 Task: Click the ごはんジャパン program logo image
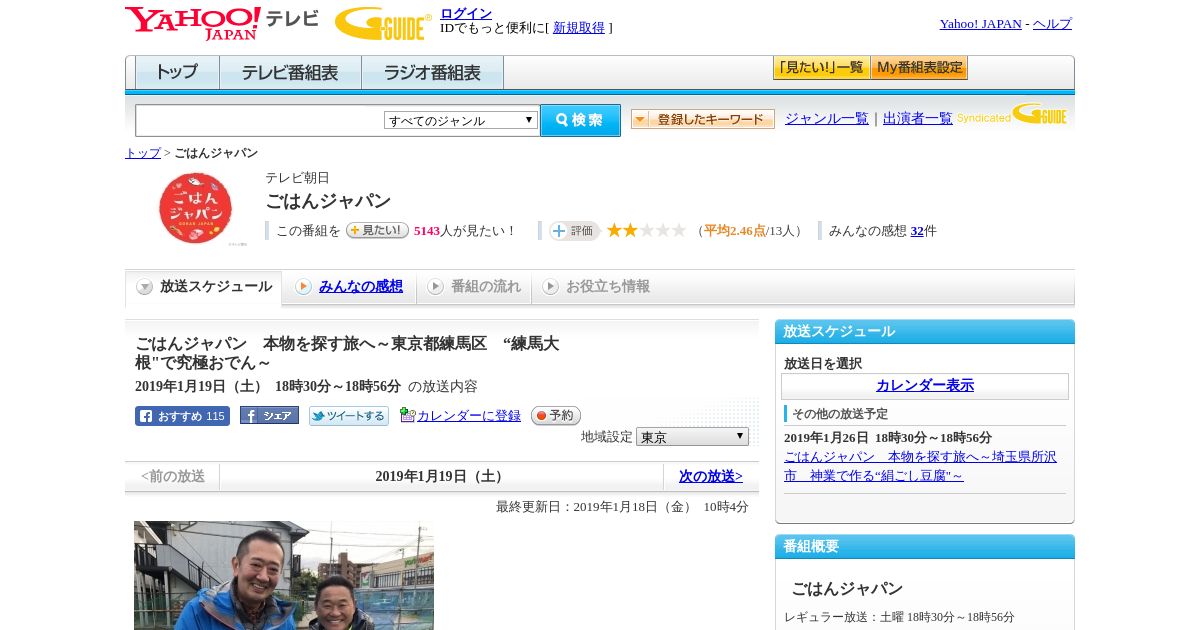coord(195,208)
